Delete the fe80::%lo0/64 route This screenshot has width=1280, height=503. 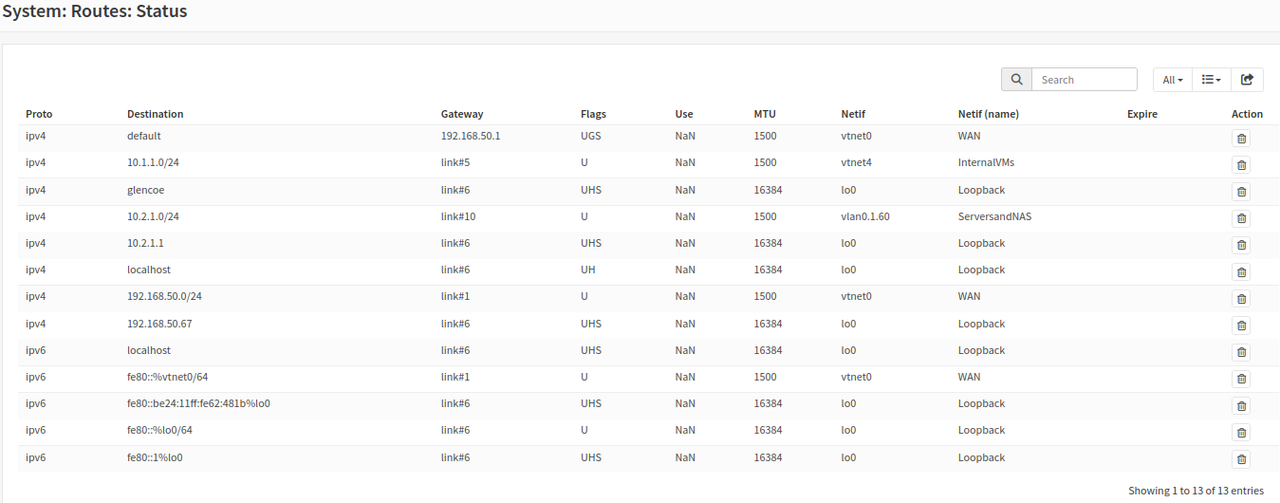coord(1241,432)
